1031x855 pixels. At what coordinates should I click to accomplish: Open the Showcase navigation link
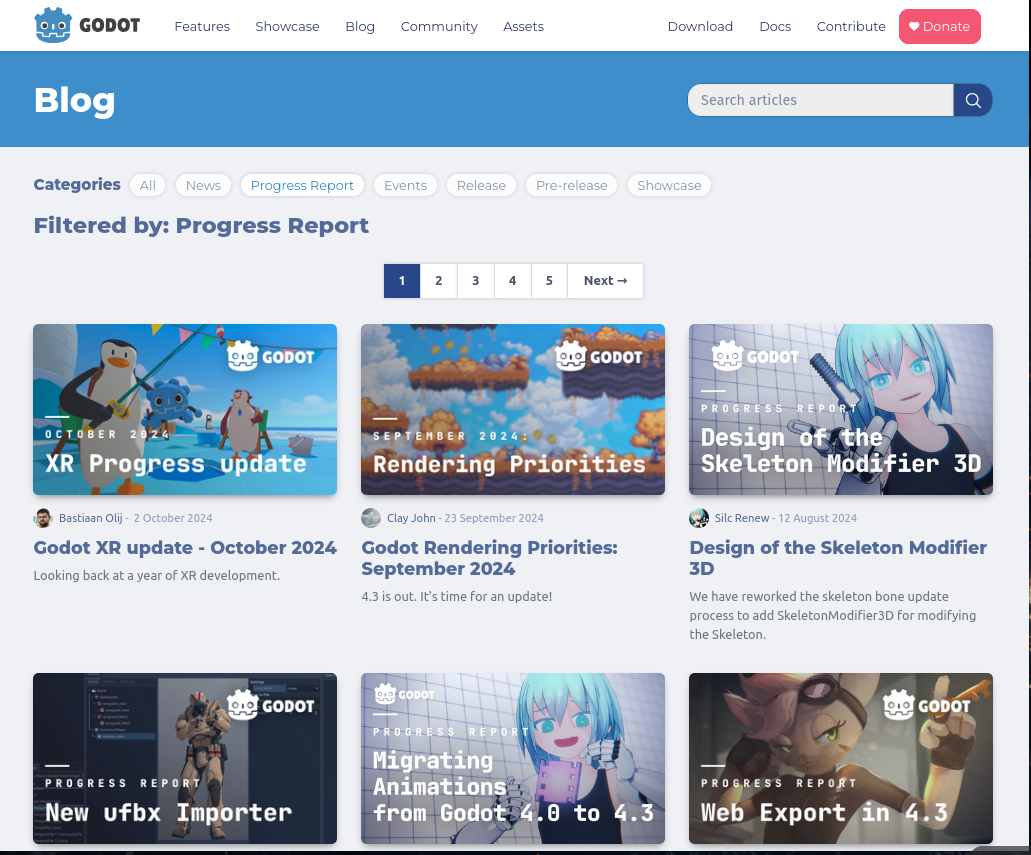click(x=287, y=26)
